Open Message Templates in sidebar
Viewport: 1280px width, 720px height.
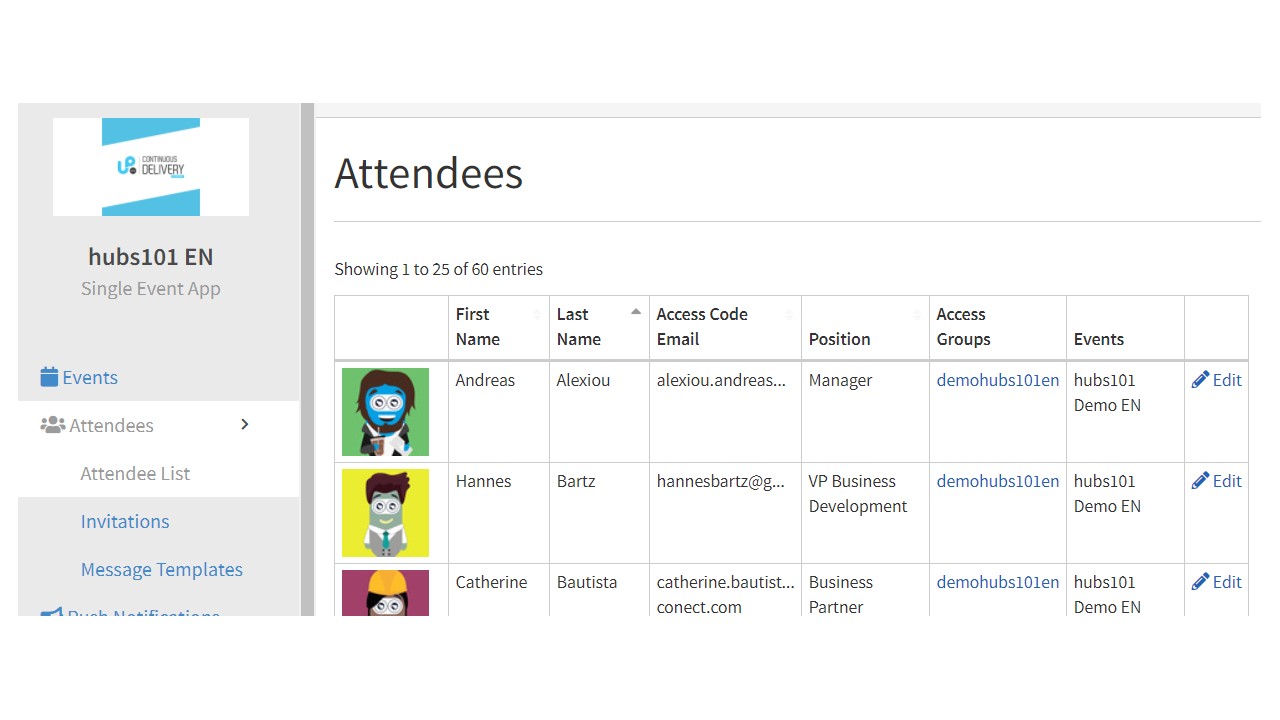(162, 569)
